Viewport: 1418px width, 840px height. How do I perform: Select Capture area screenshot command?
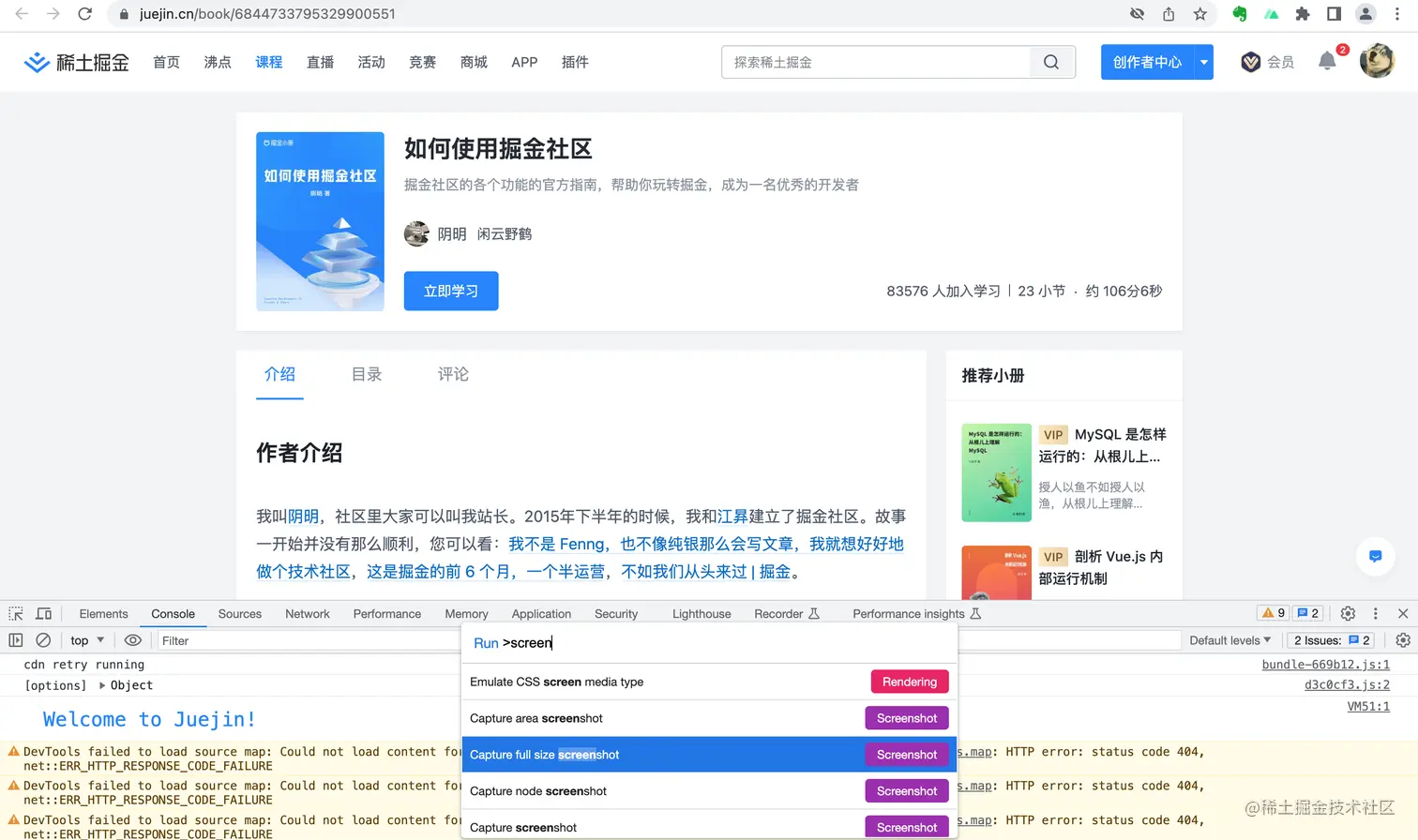tap(709, 718)
